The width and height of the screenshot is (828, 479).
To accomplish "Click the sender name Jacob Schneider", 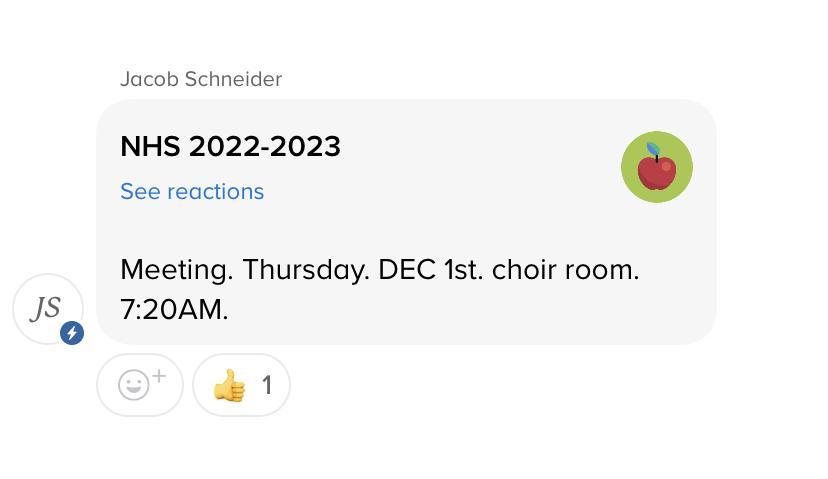I will [201, 79].
